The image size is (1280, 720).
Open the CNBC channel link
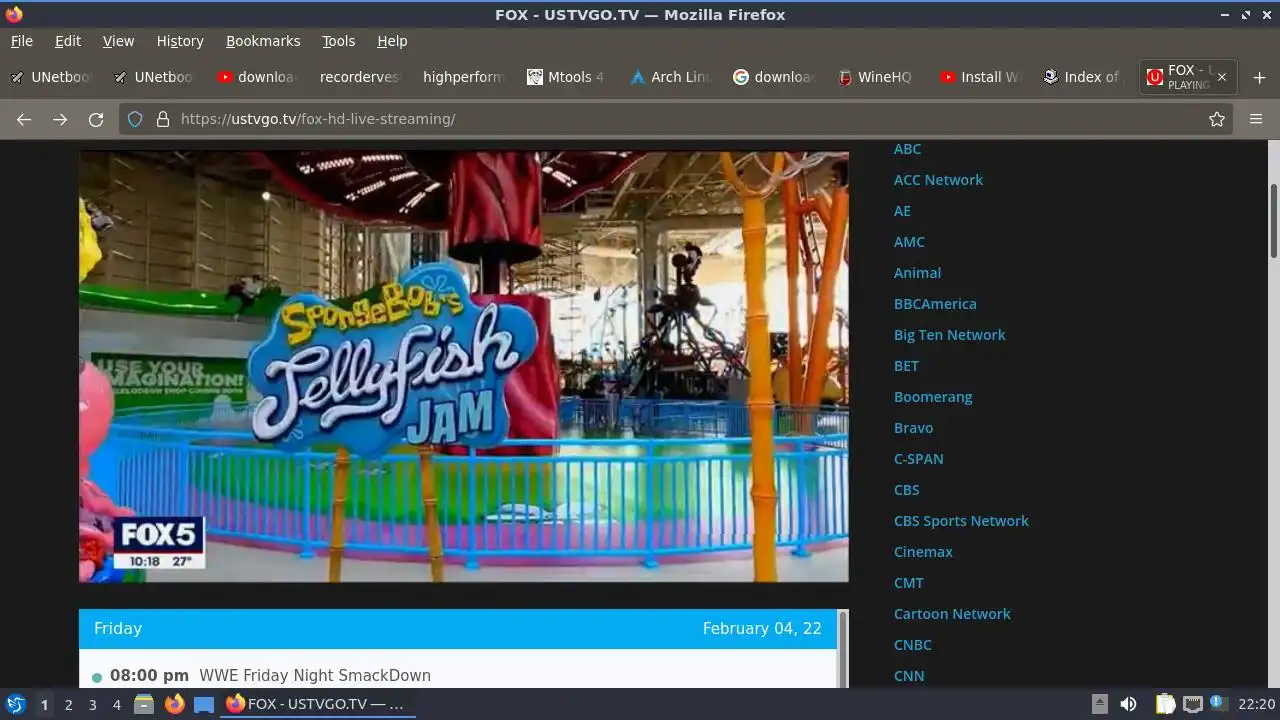tap(912, 645)
